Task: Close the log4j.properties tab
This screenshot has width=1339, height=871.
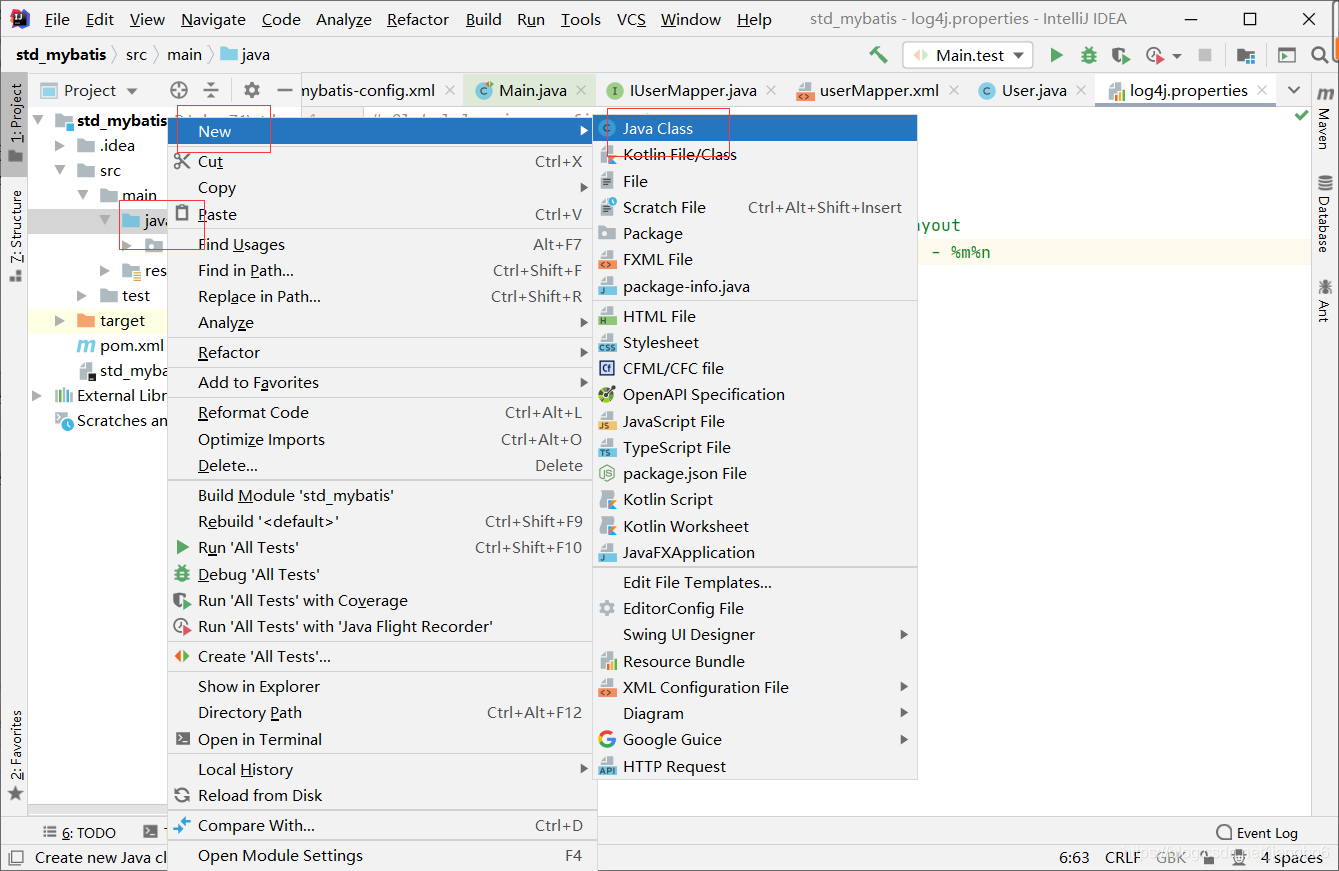Action: [1262, 90]
